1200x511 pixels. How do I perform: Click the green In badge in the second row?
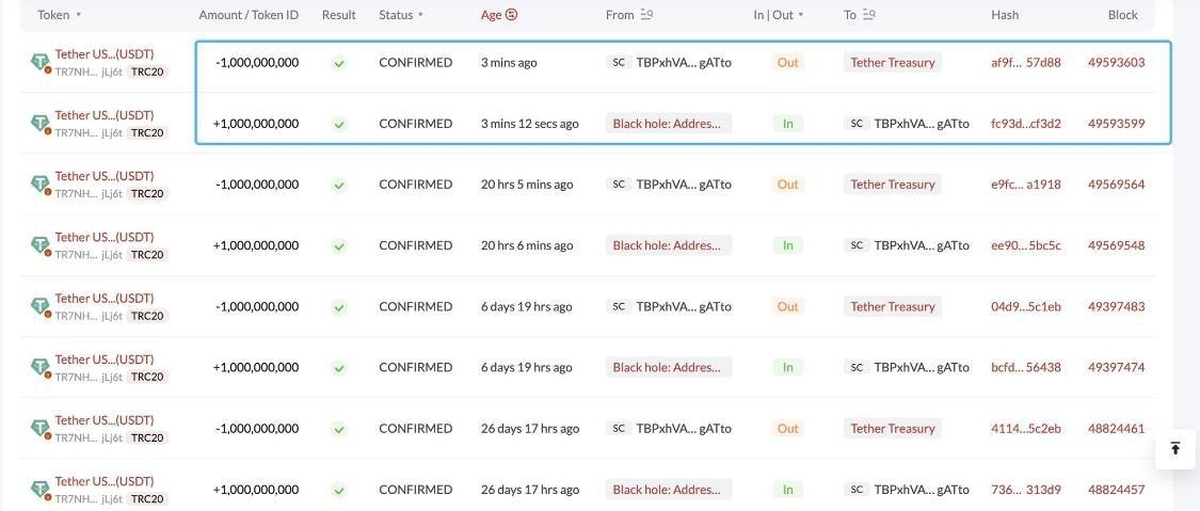788,124
